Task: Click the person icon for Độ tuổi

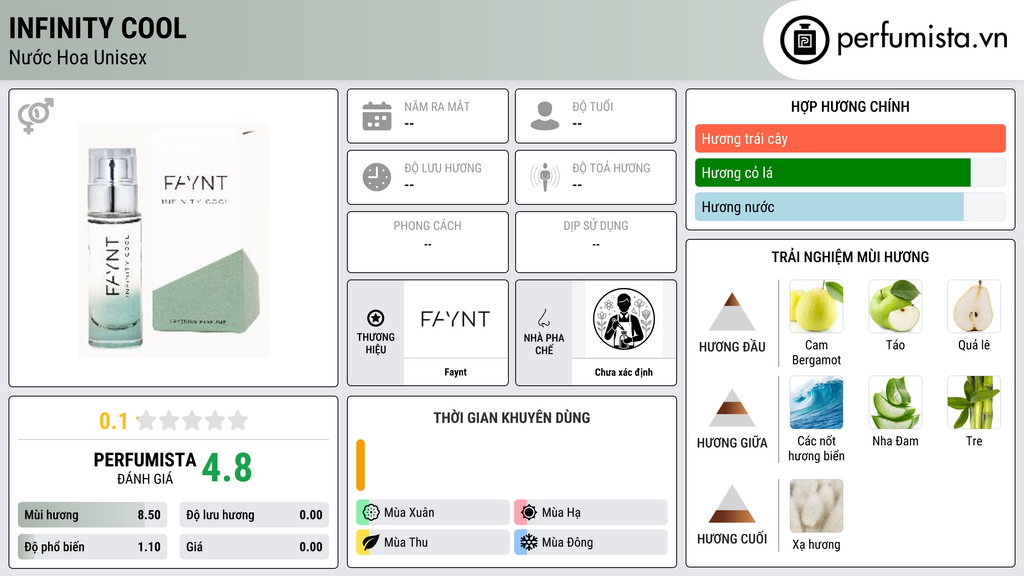Action: tap(545, 116)
